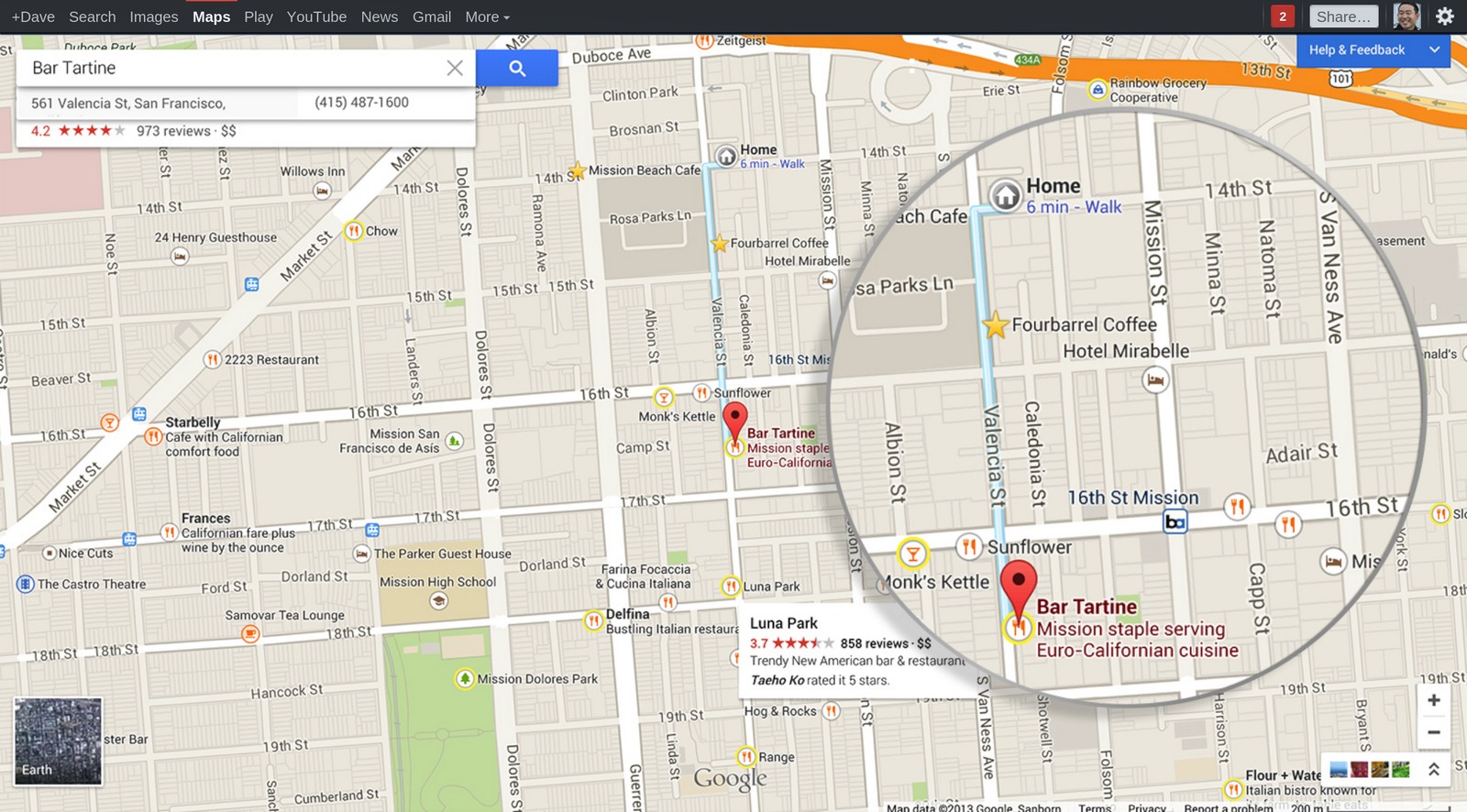Expand the Help & Feedback chevron
This screenshot has width=1467, height=812.
click(x=1434, y=49)
